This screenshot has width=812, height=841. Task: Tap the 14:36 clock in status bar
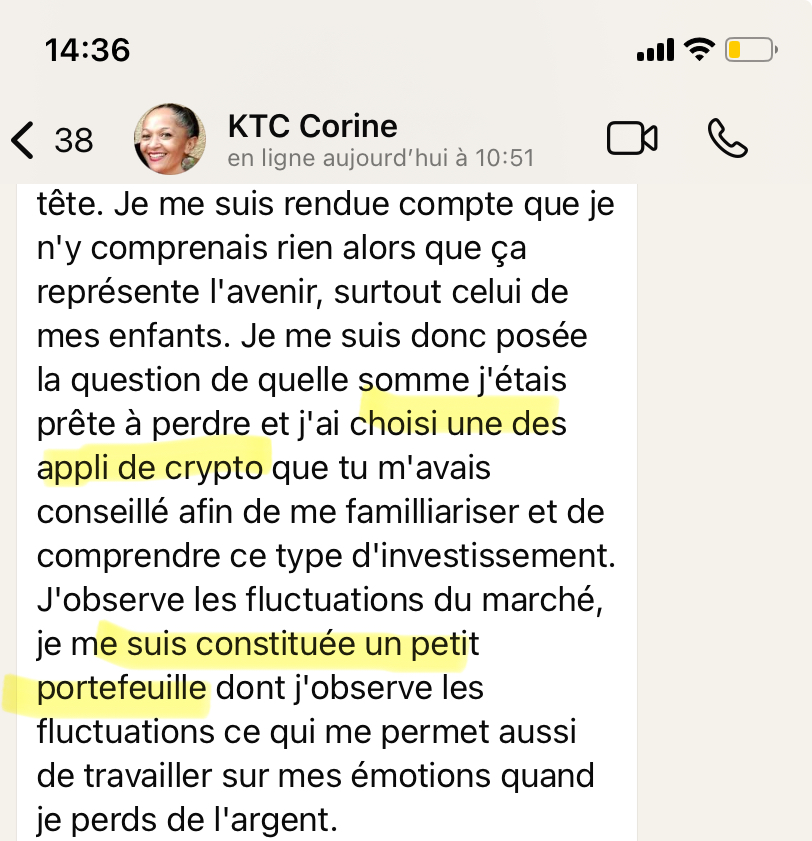(x=88, y=49)
